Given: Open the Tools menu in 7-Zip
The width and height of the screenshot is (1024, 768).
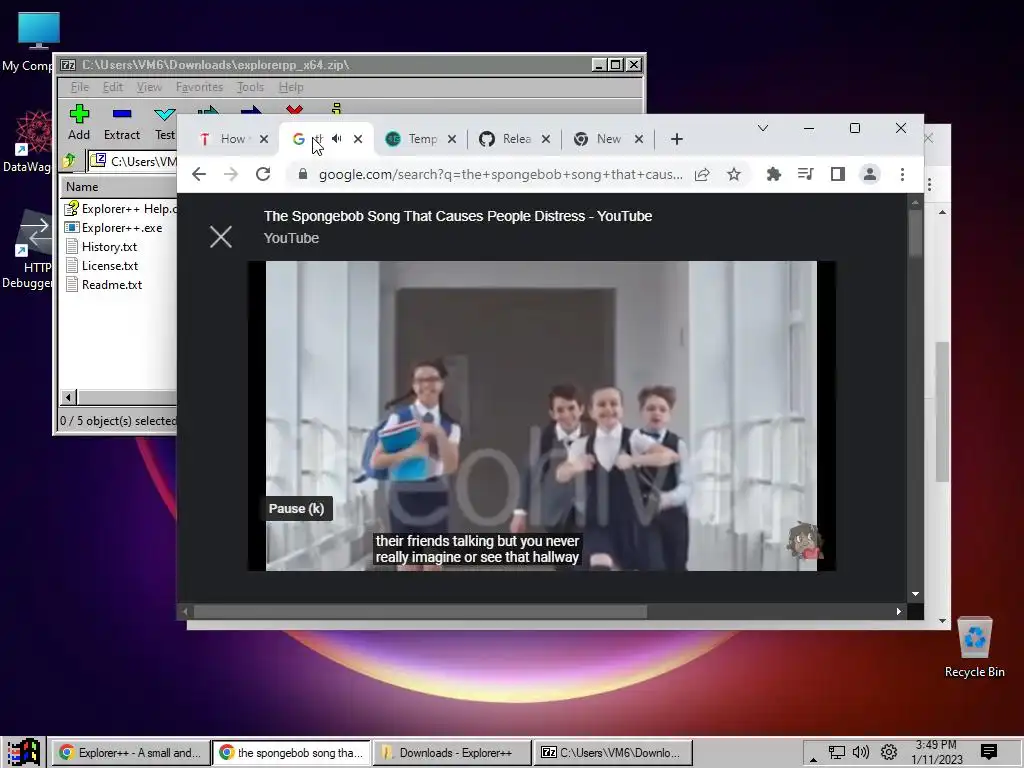Looking at the screenshot, I should click(x=250, y=87).
